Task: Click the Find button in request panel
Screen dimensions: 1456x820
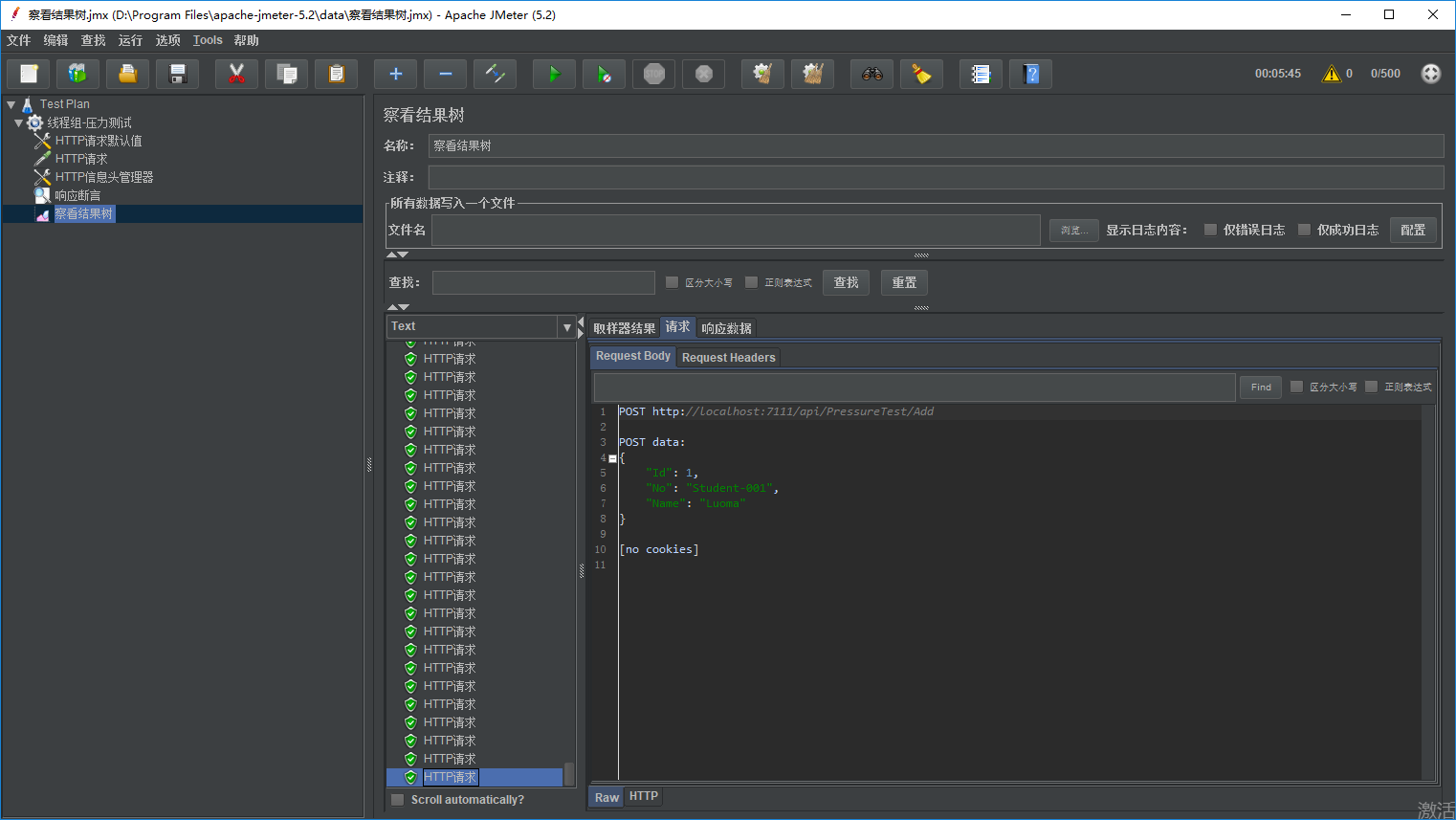Action: (x=1261, y=387)
